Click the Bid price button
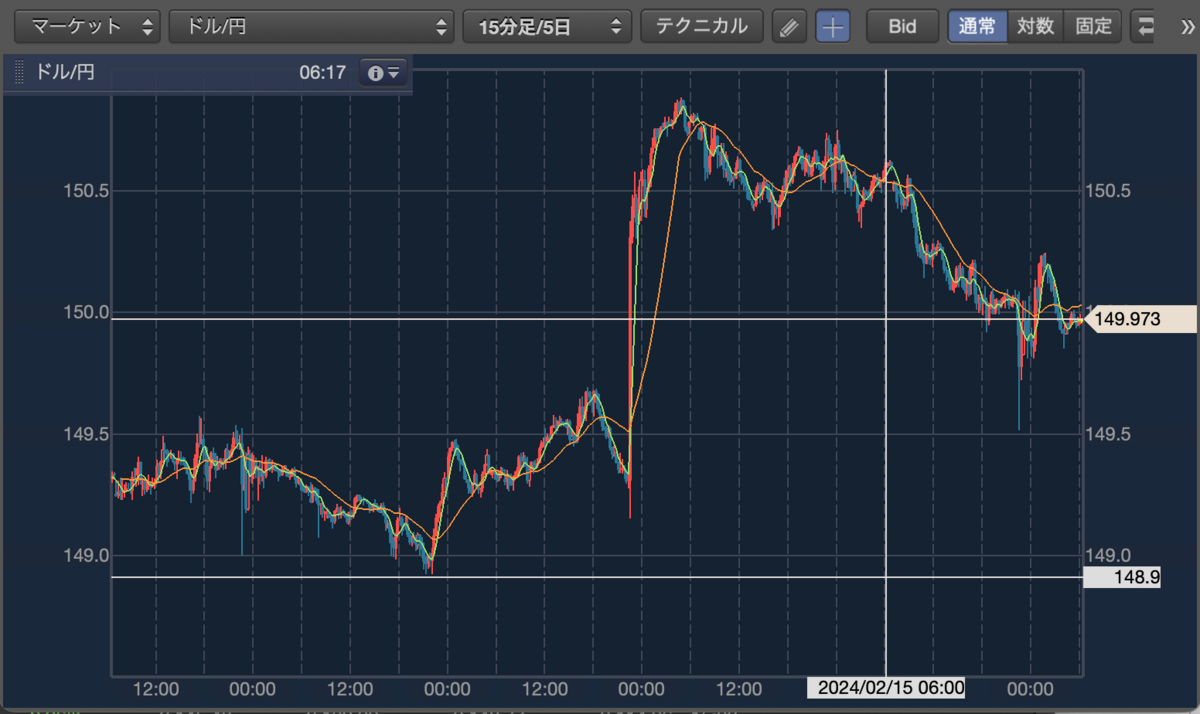The height and width of the screenshot is (714, 1200). pyautogui.click(x=902, y=27)
